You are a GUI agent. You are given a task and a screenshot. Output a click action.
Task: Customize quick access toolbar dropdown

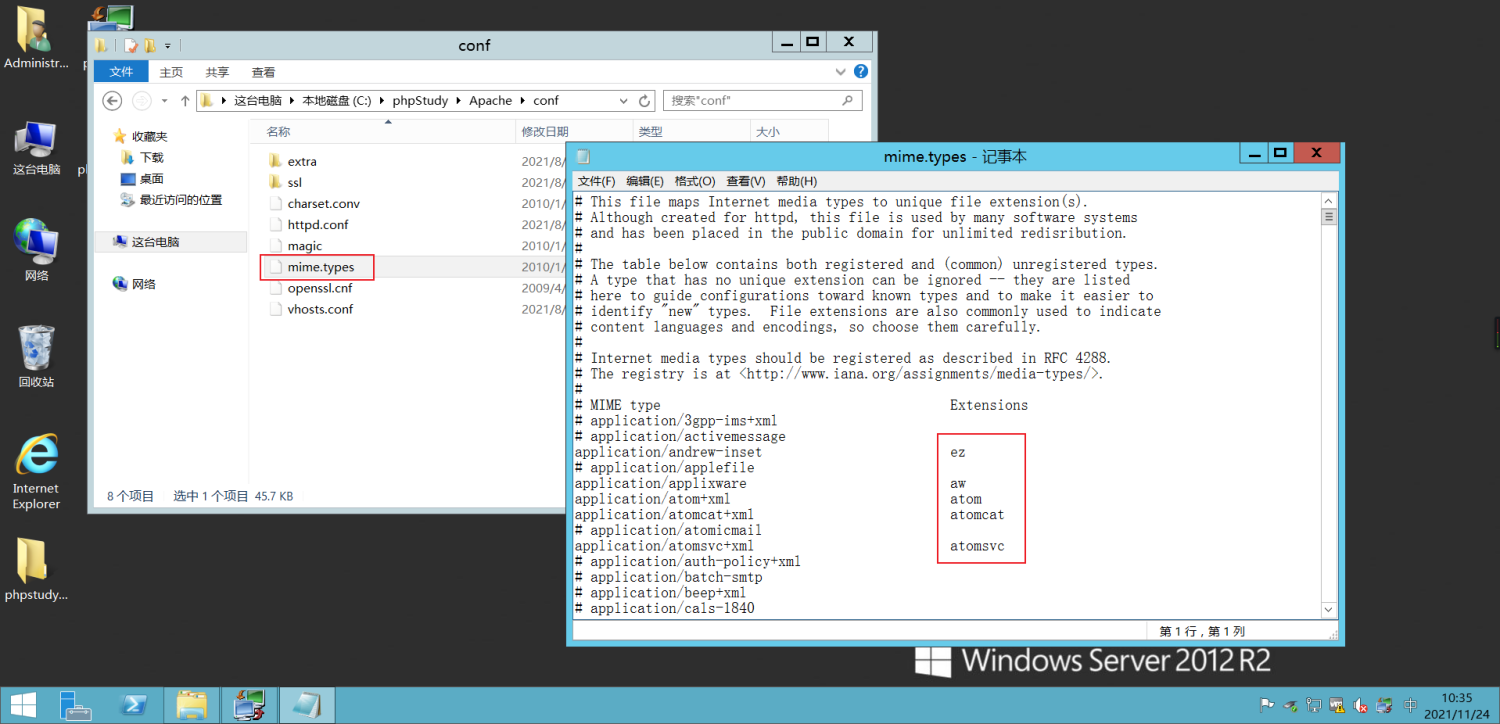pyautogui.click(x=167, y=46)
